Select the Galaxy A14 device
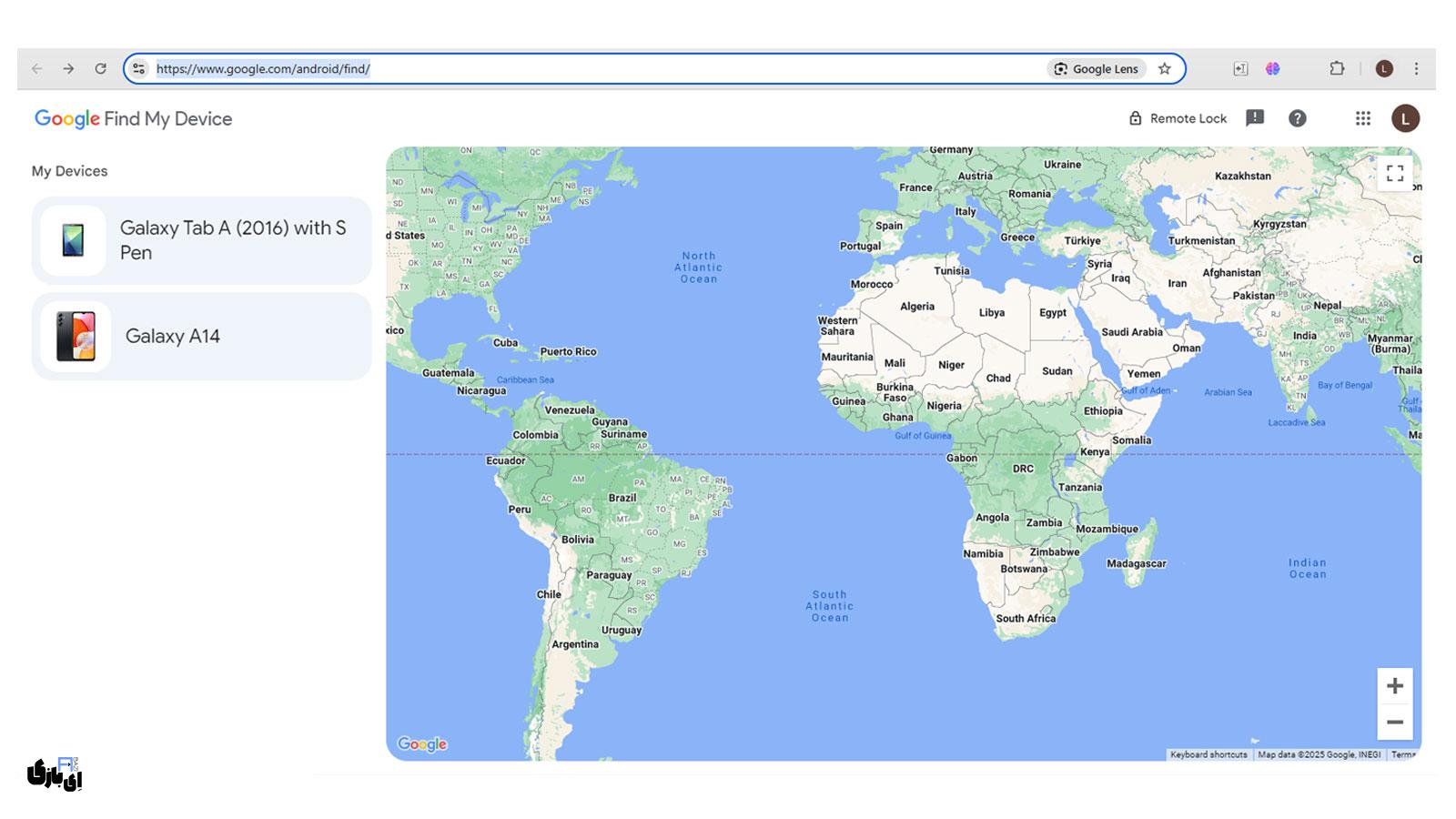1456x819 pixels. [x=201, y=336]
